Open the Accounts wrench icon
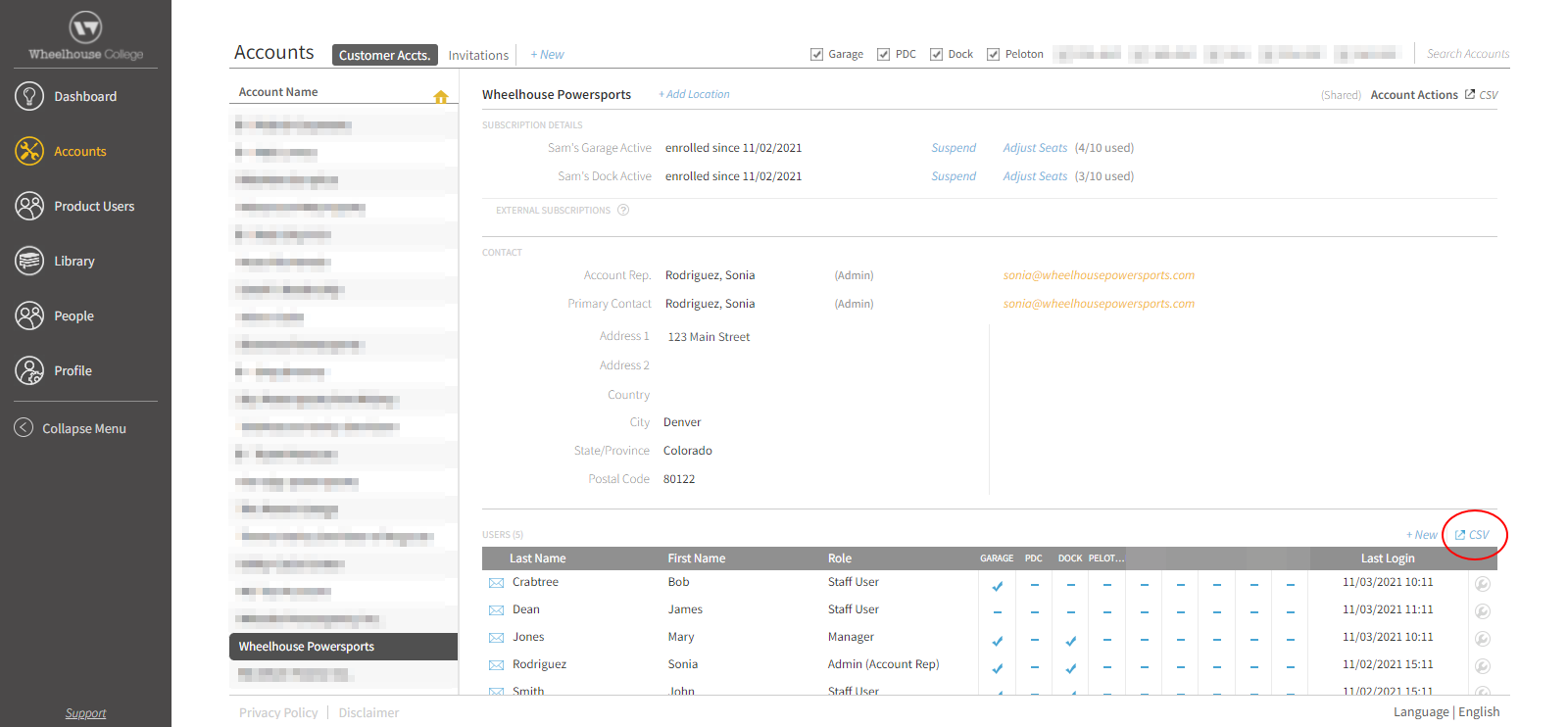Image resolution: width=1568 pixels, height=727 pixels. tap(29, 151)
